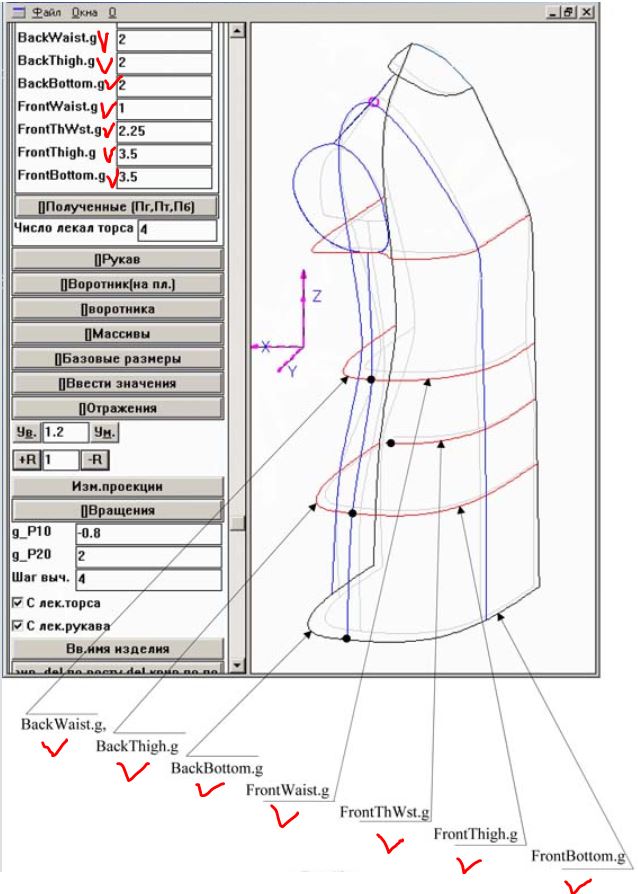Minimize the child window

click(x=552, y=11)
